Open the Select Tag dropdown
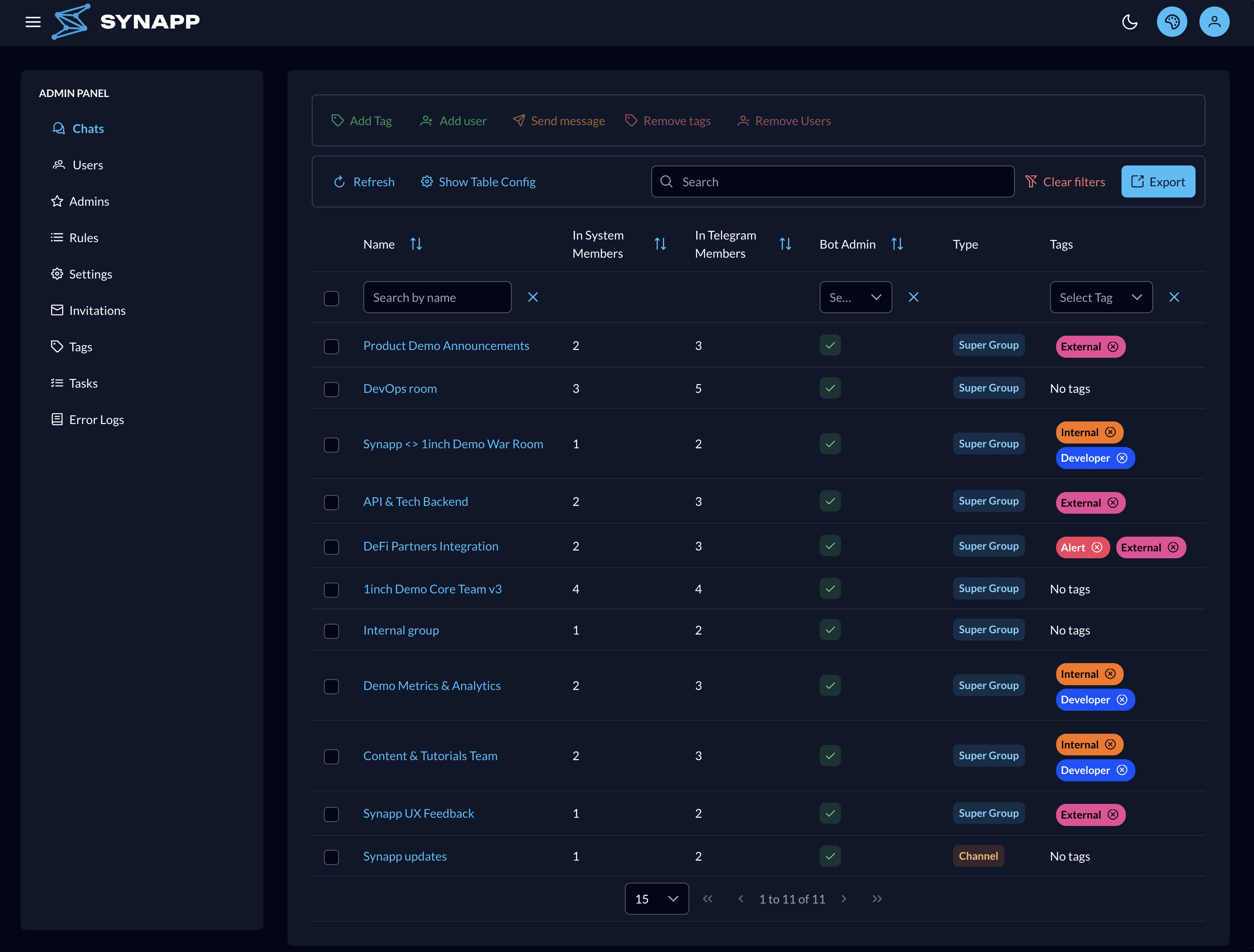 [x=1101, y=297]
